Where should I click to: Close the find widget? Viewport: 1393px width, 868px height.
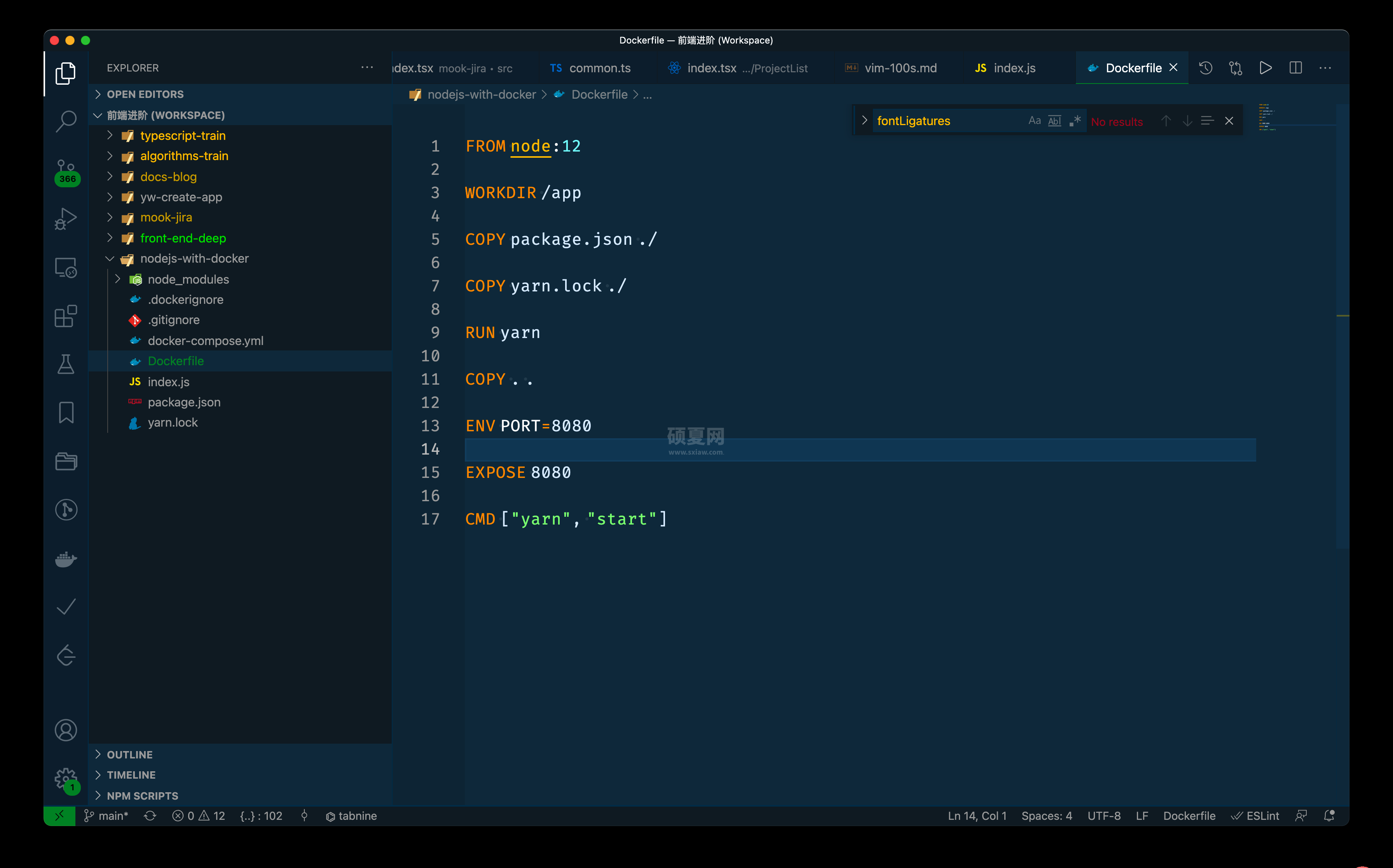pyautogui.click(x=1229, y=120)
